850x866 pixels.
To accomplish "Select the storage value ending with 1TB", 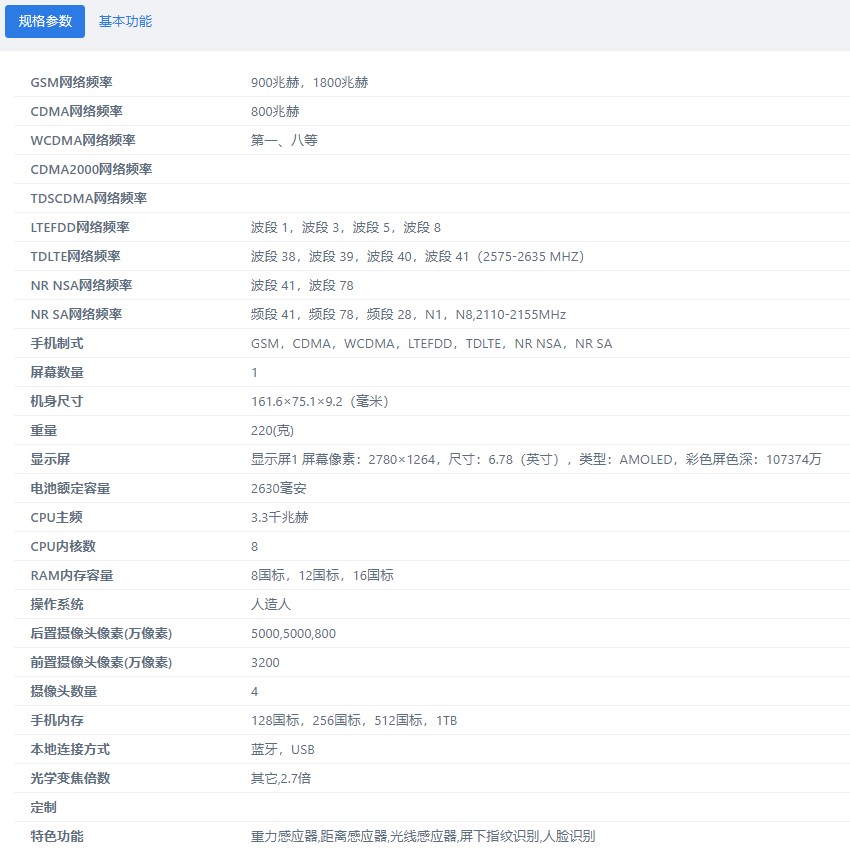I will point(354,720).
